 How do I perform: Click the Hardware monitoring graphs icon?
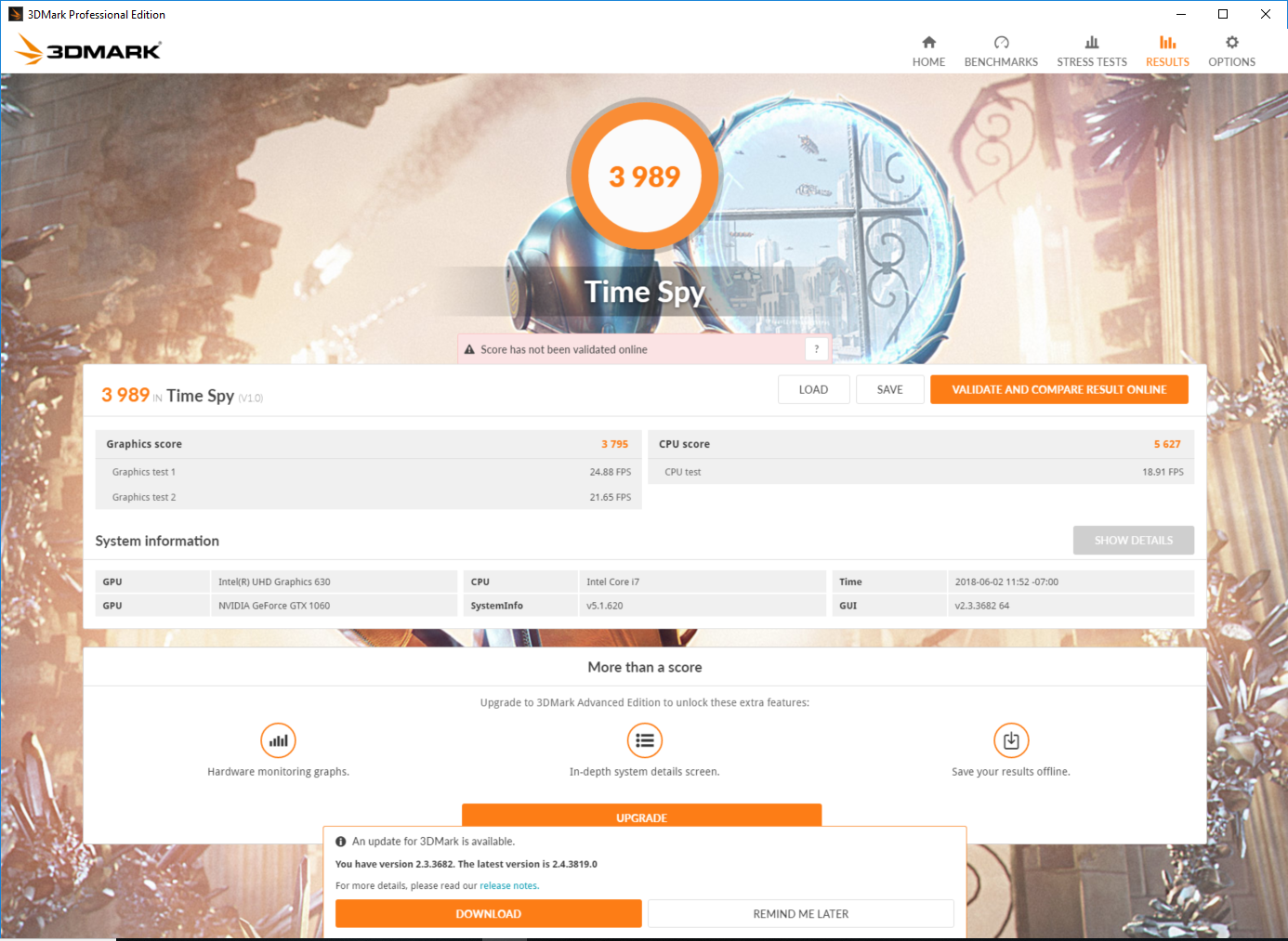(278, 740)
